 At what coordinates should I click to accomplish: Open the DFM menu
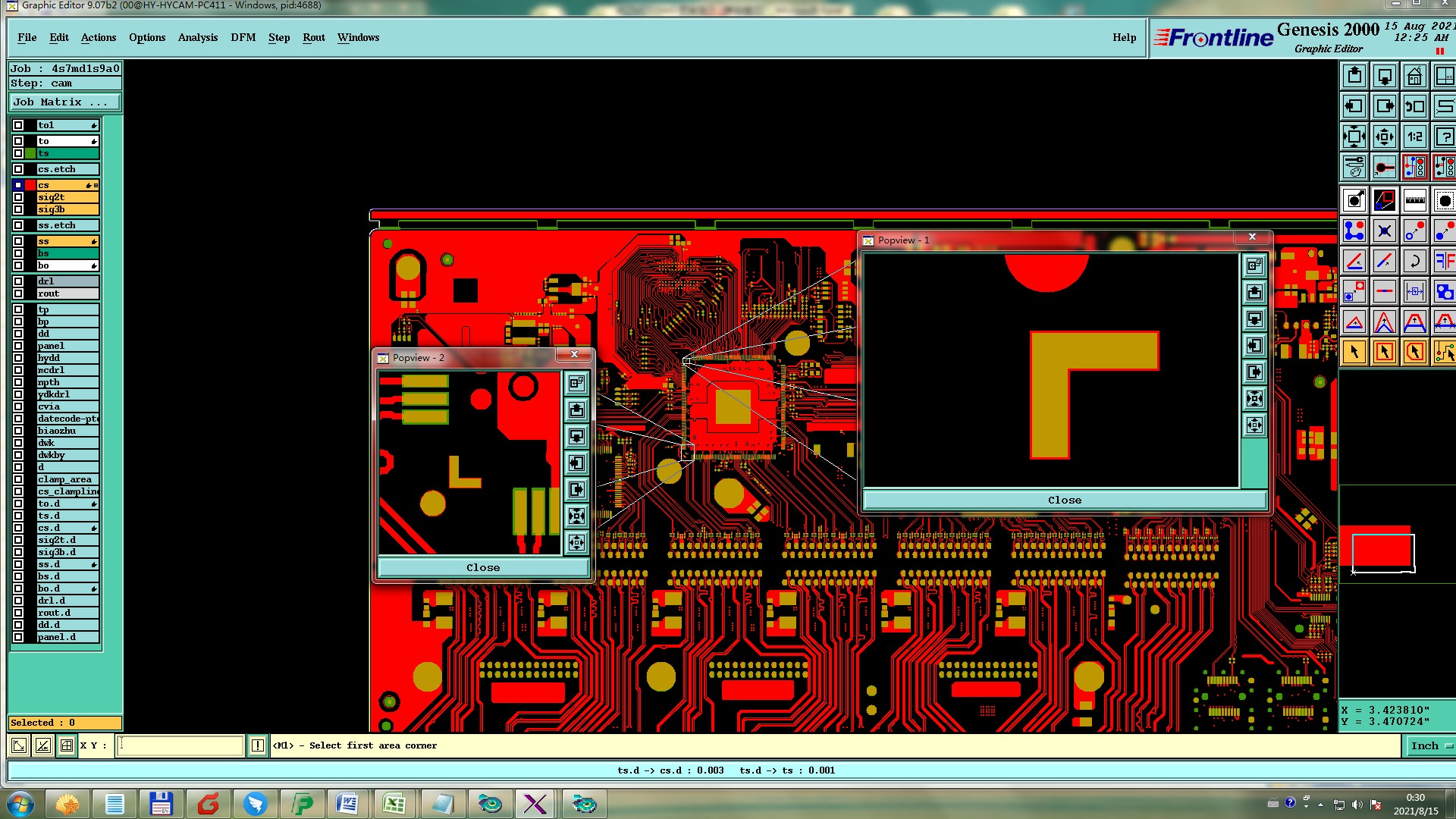243,37
